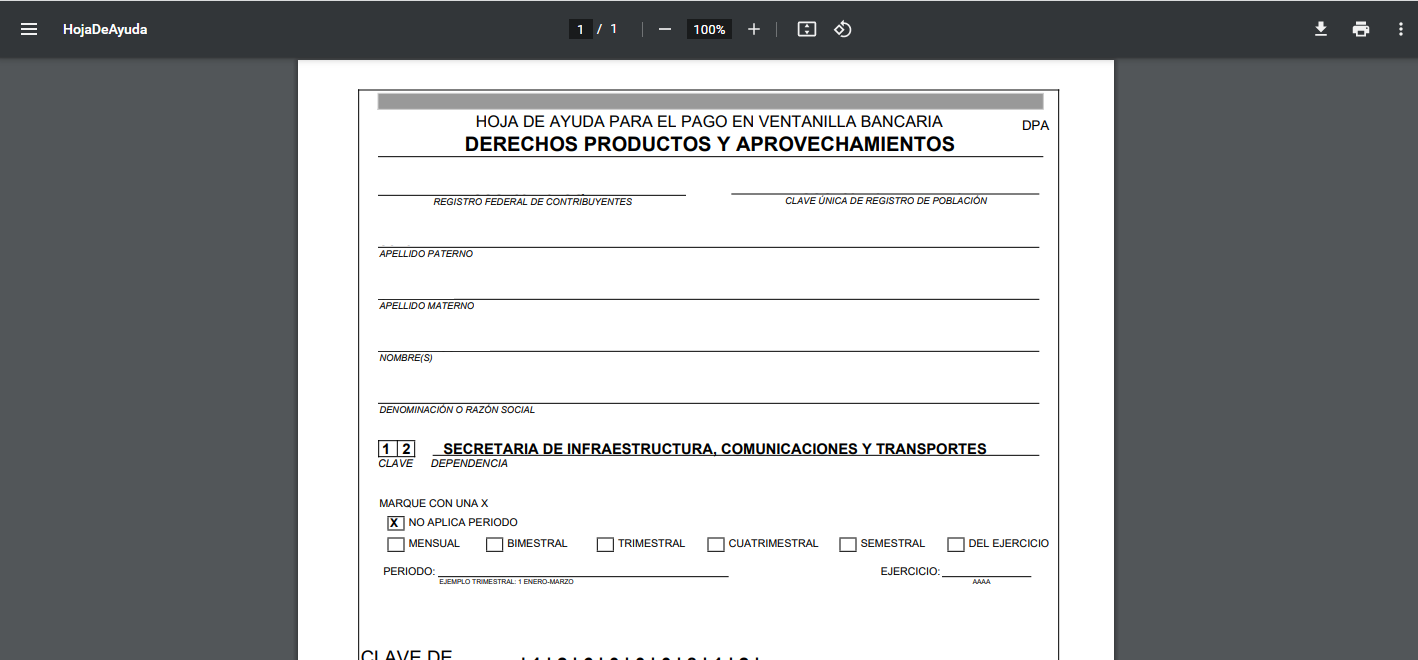Toggle the fit to page icon
Screen dimensions: 1418x660
807,29
